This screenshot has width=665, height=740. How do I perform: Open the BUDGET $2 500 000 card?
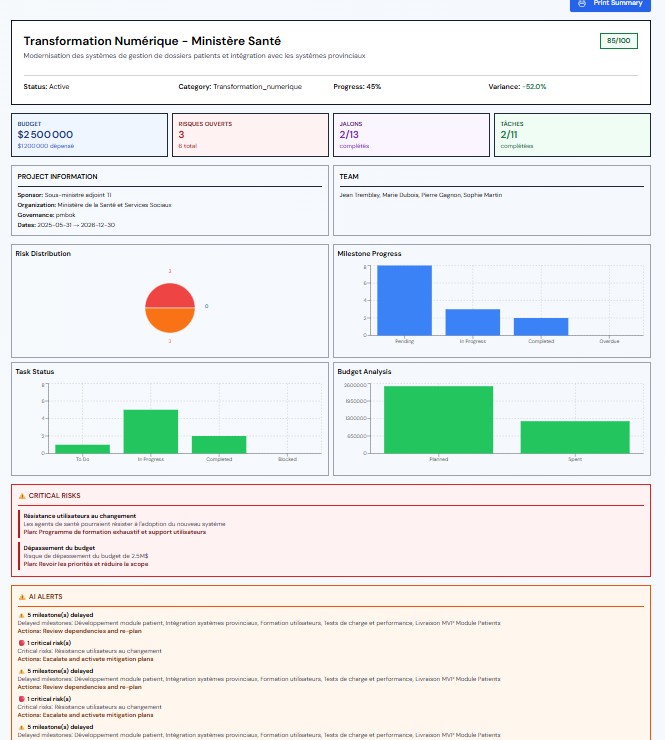pos(89,135)
